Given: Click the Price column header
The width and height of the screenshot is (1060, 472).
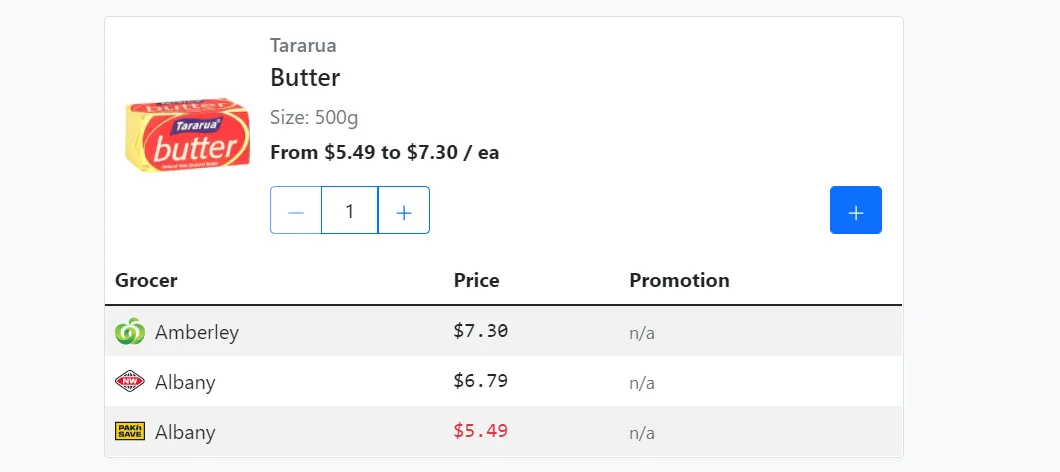Looking at the screenshot, I should pos(476,280).
